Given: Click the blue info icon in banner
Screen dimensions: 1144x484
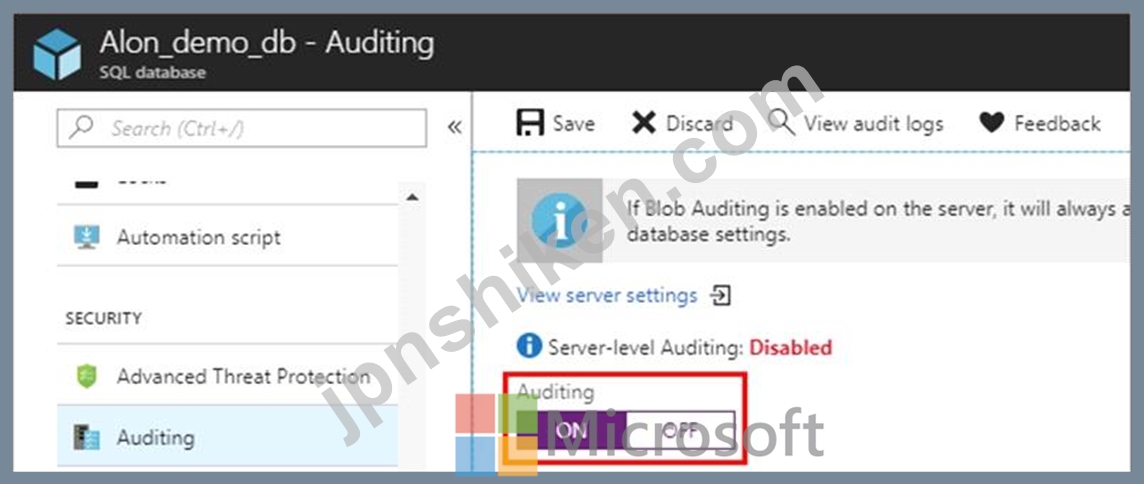Looking at the screenshot, I should click(560, 220).
